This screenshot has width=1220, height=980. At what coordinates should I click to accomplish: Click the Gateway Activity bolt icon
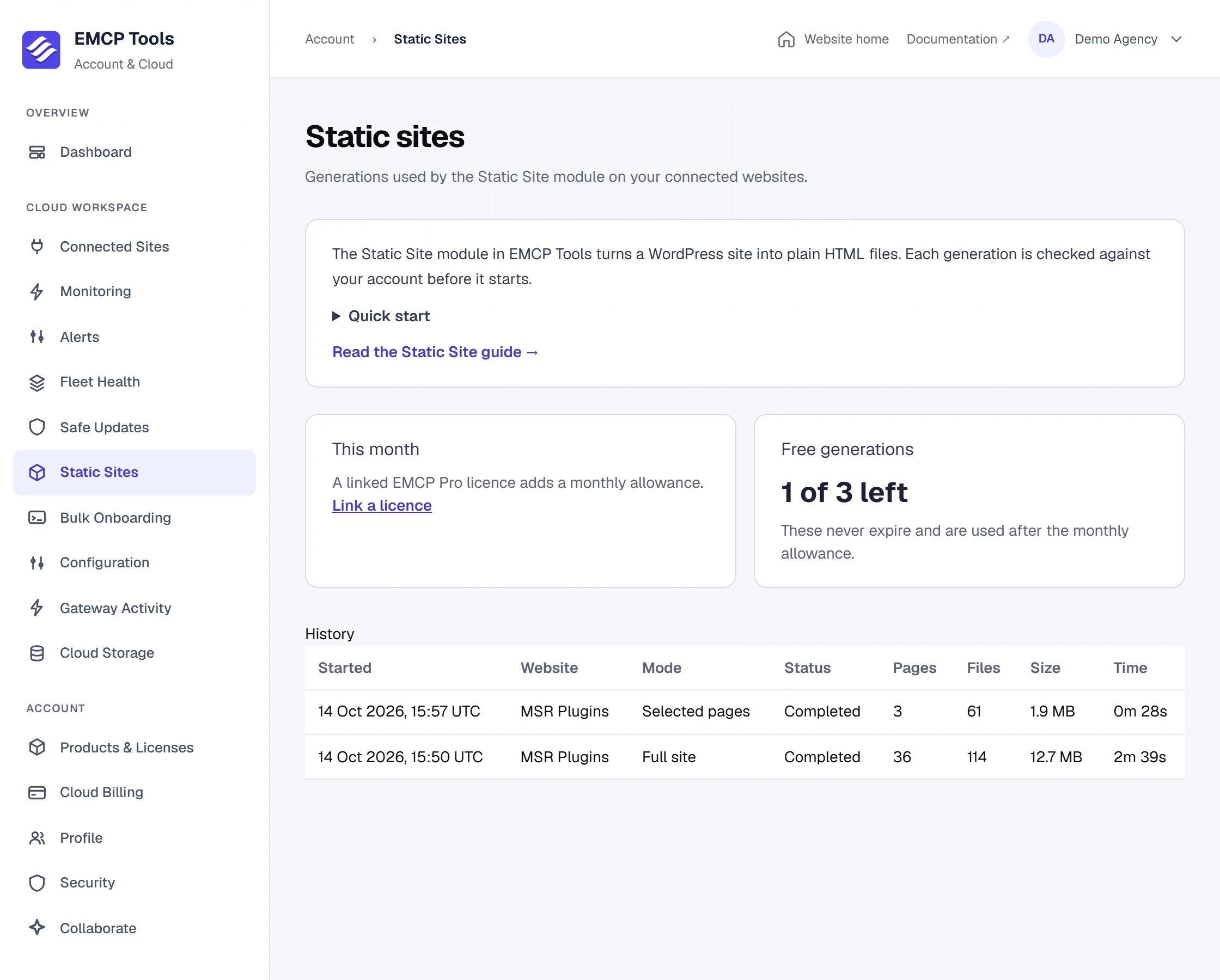37,608
